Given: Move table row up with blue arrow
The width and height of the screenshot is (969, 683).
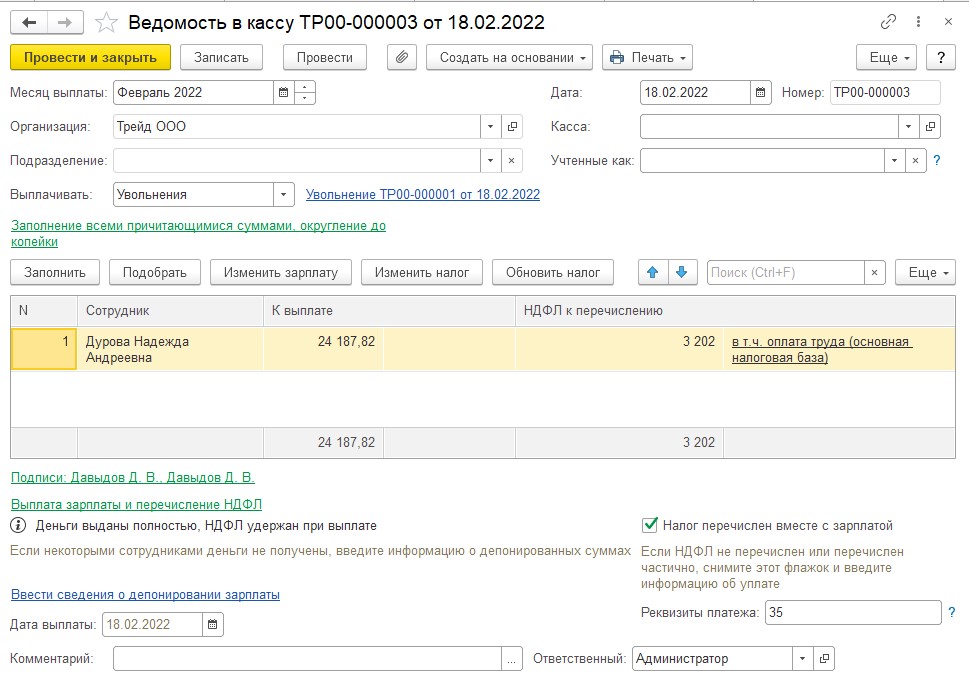Looking at the screenshot, I should [653, 273].
